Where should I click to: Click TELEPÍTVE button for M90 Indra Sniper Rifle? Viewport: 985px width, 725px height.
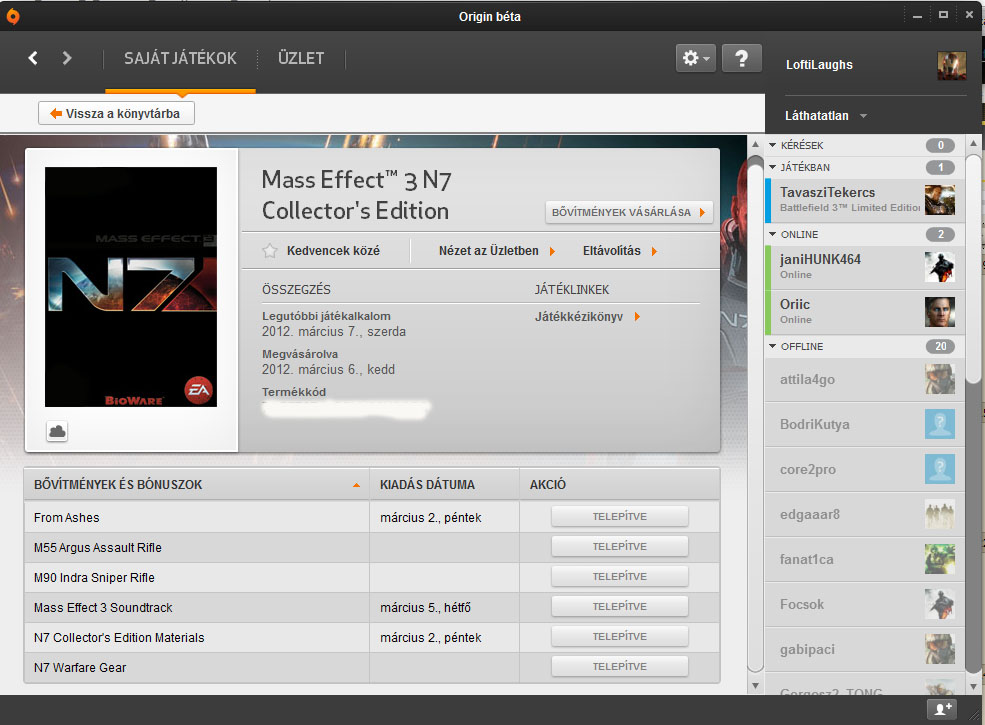[619, 576]
